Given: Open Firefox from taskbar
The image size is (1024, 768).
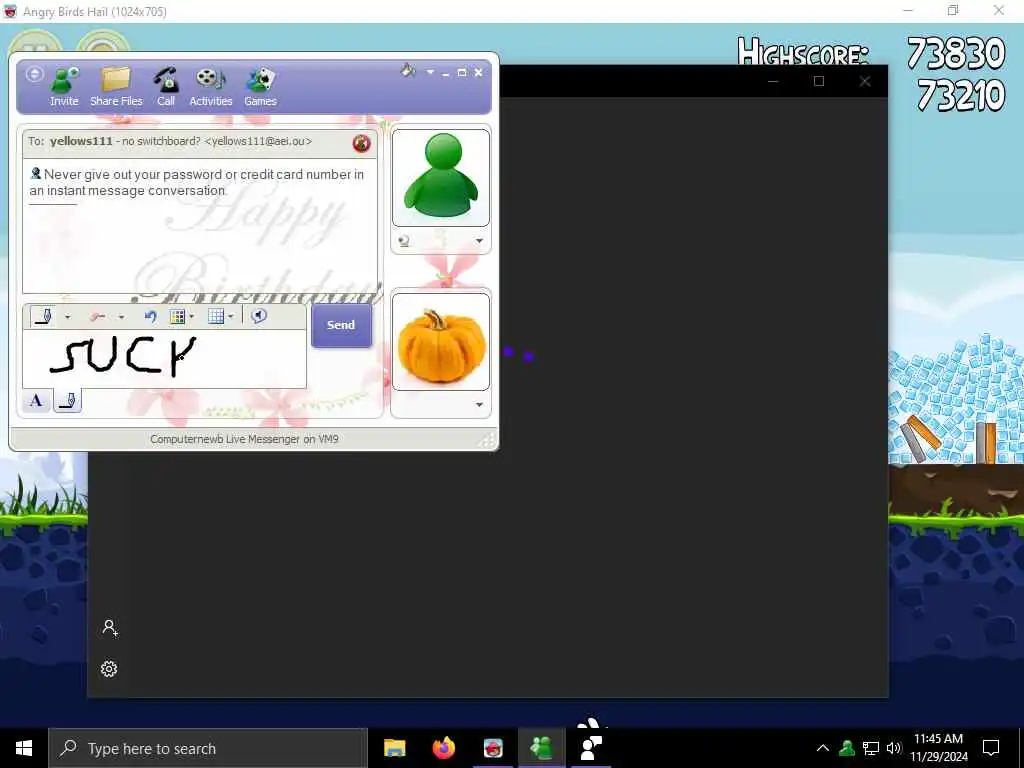Looking at the screenshot, I should click(444, 748).
